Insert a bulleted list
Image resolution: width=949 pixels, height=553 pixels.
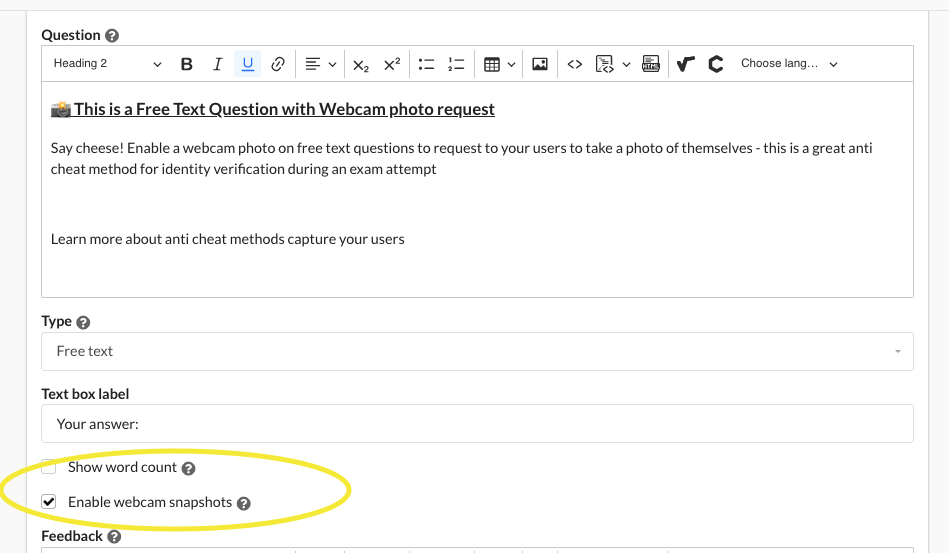click(426, 64)
